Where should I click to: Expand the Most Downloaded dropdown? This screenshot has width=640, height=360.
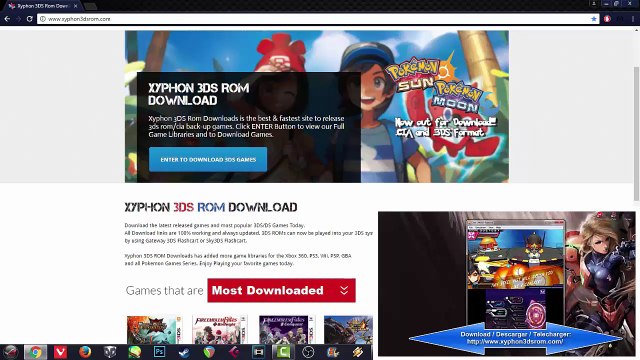point(281,290)
